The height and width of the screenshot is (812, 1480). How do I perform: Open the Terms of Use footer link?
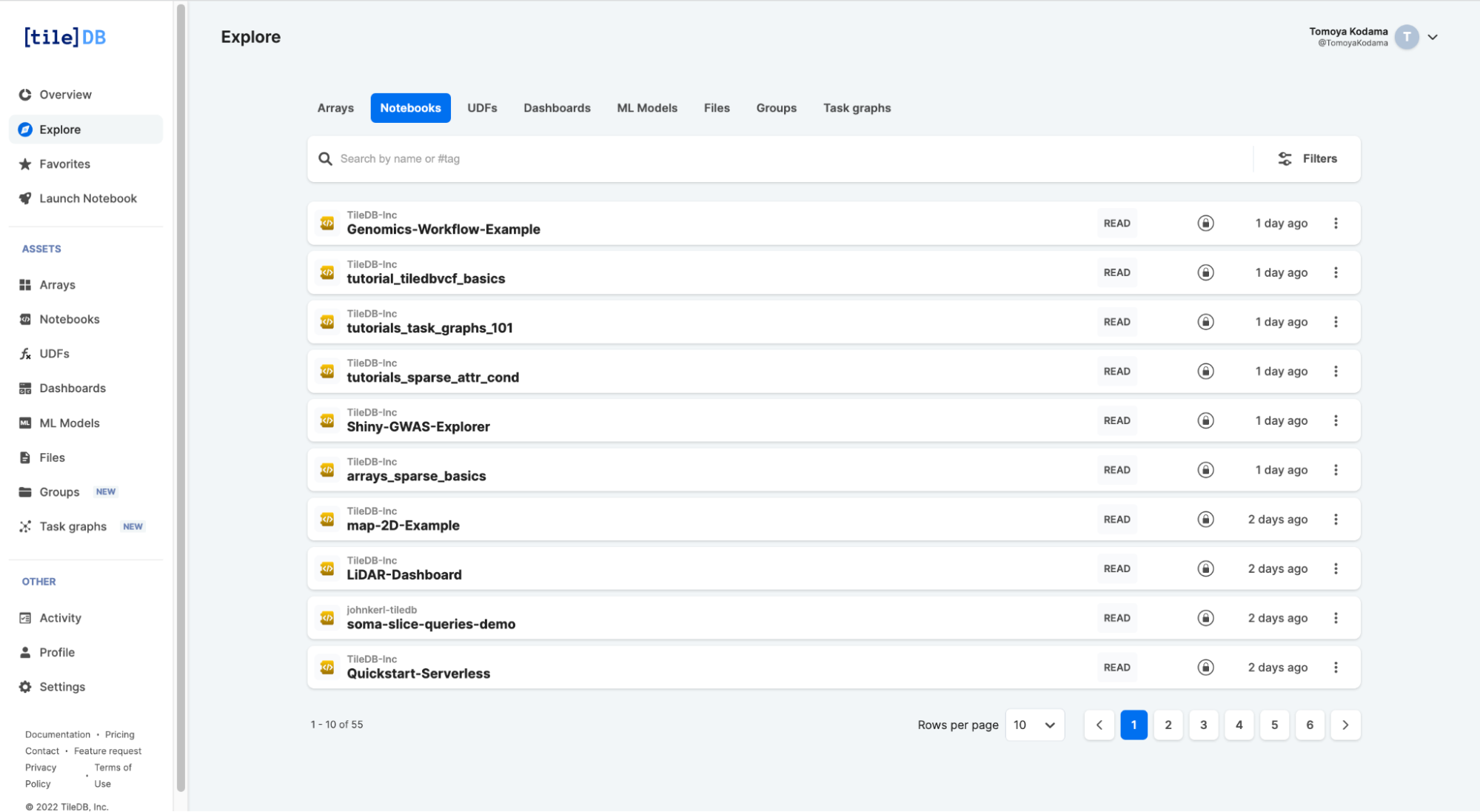(x=113, y=776)
